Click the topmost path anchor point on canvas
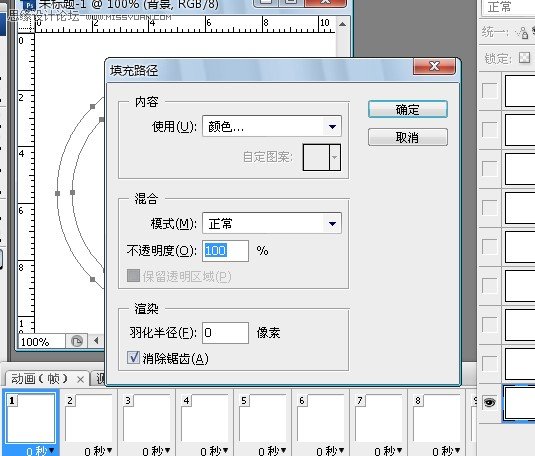 (92, 107)
